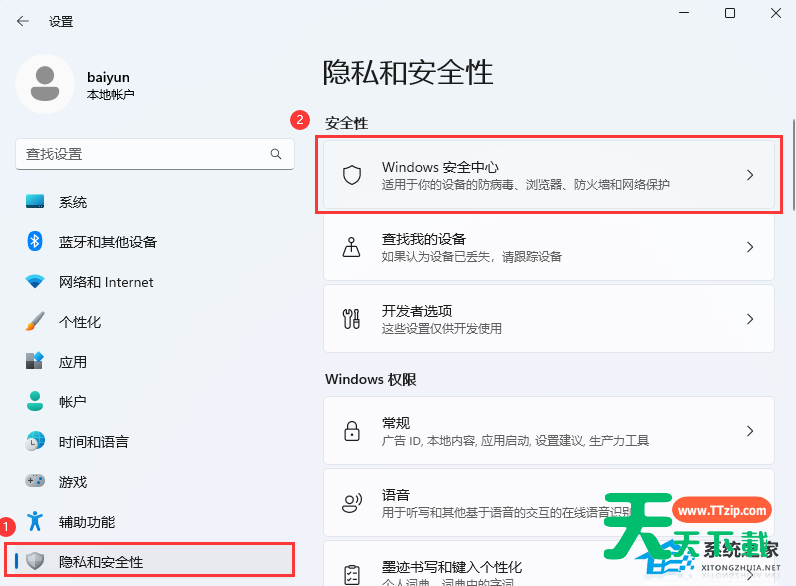Open 辅助功能 settings
This screenshot has width=796, height=586.
(155, 522)
